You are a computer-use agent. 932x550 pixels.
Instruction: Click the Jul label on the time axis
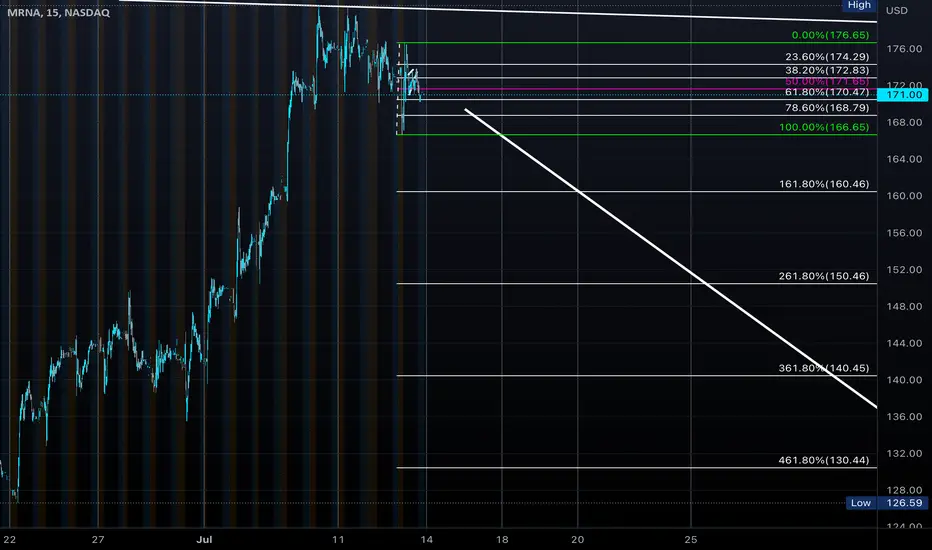[x=204, y=540]
